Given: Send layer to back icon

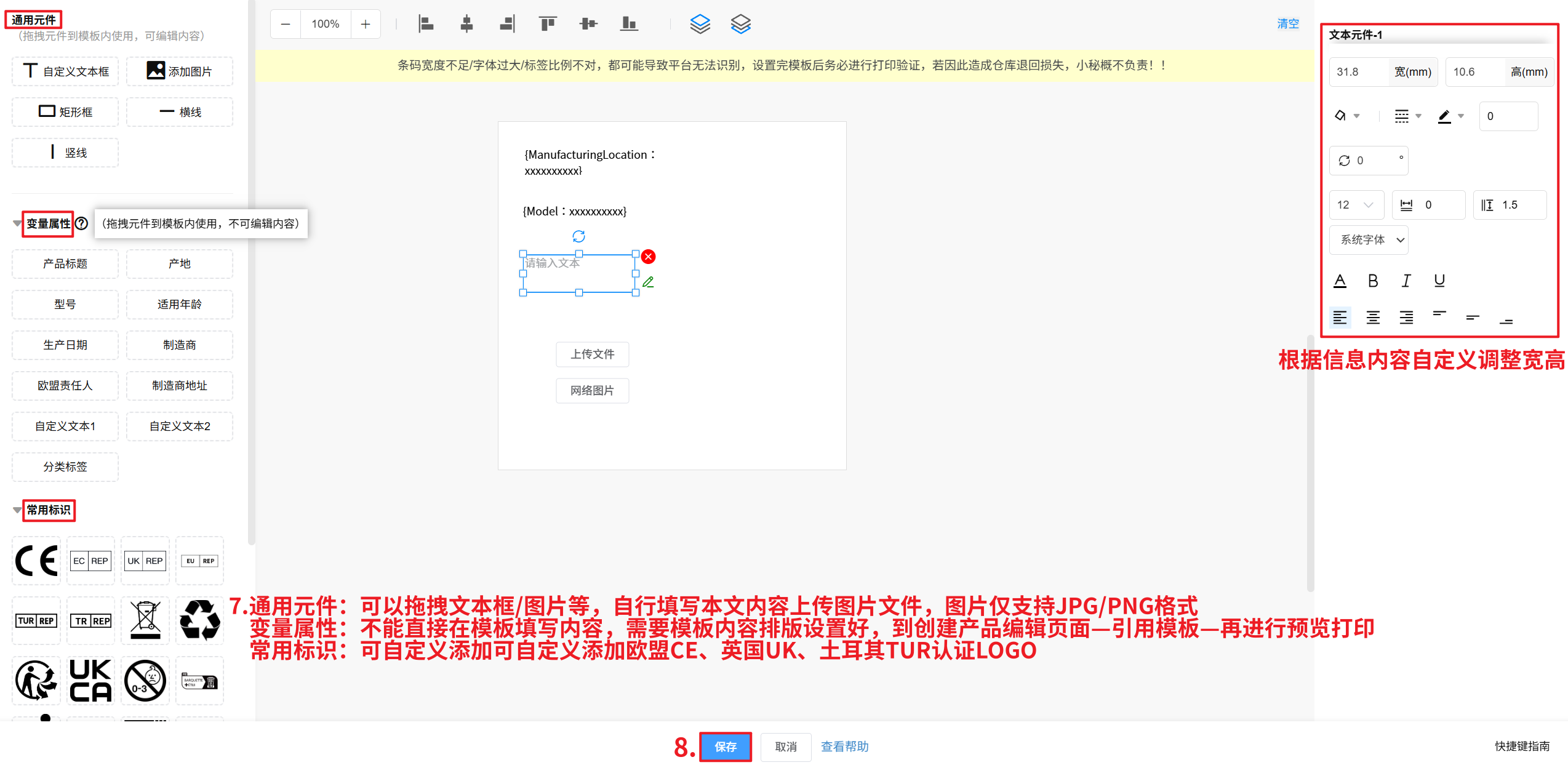Looking at the screenshot, I should click(740, 24).
